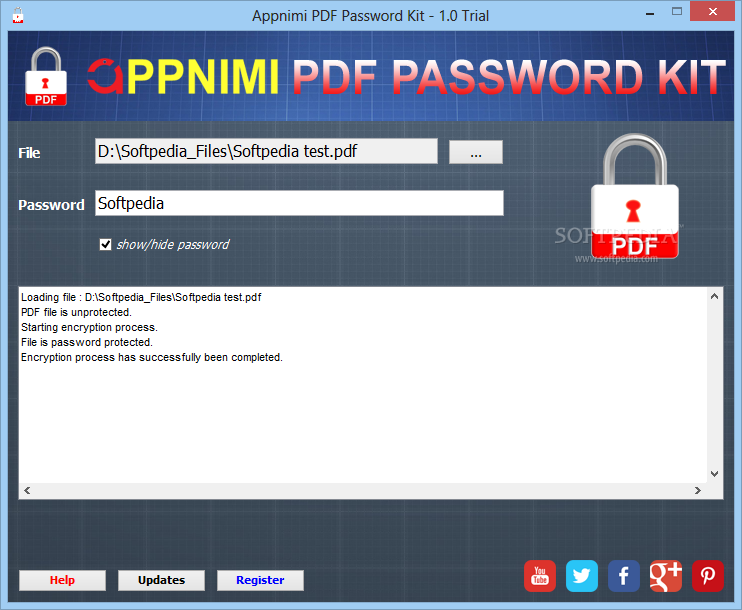Click the log scroll up arrow
The width and height of the screenshot is (742, 610).
tap(715, 297)
